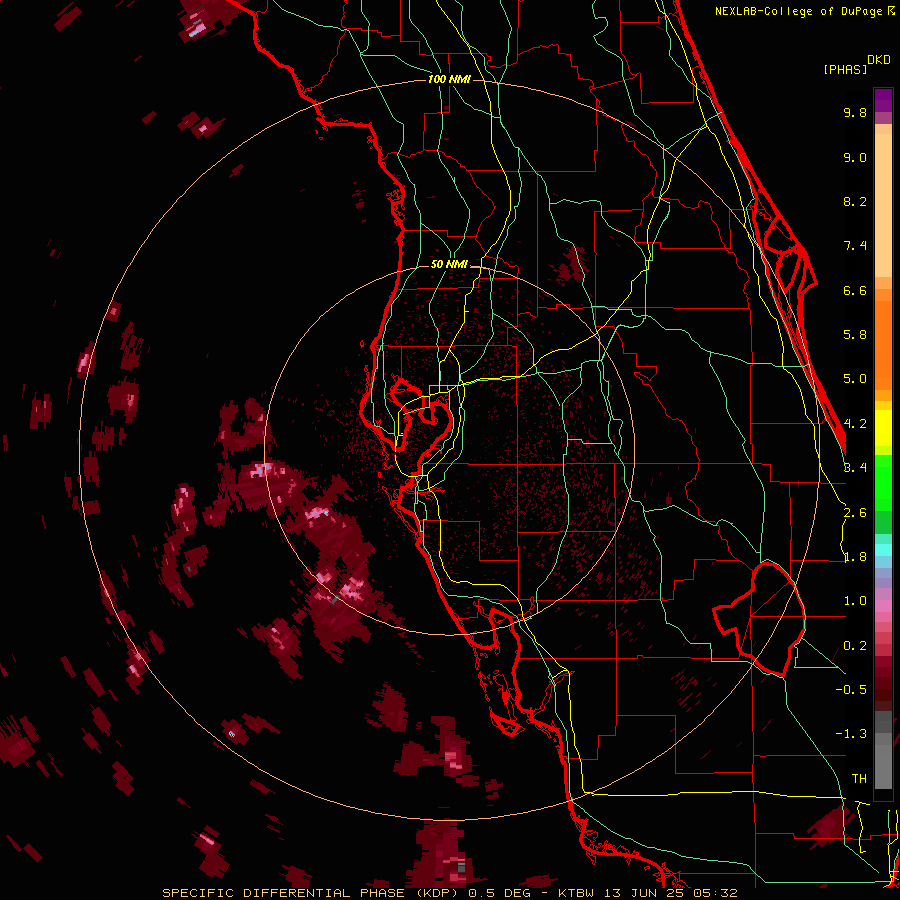Image resolution: width=900 pixels, height=900 pixels.
Task: Select the 4.2 scale value
Action: click(855, 424)
